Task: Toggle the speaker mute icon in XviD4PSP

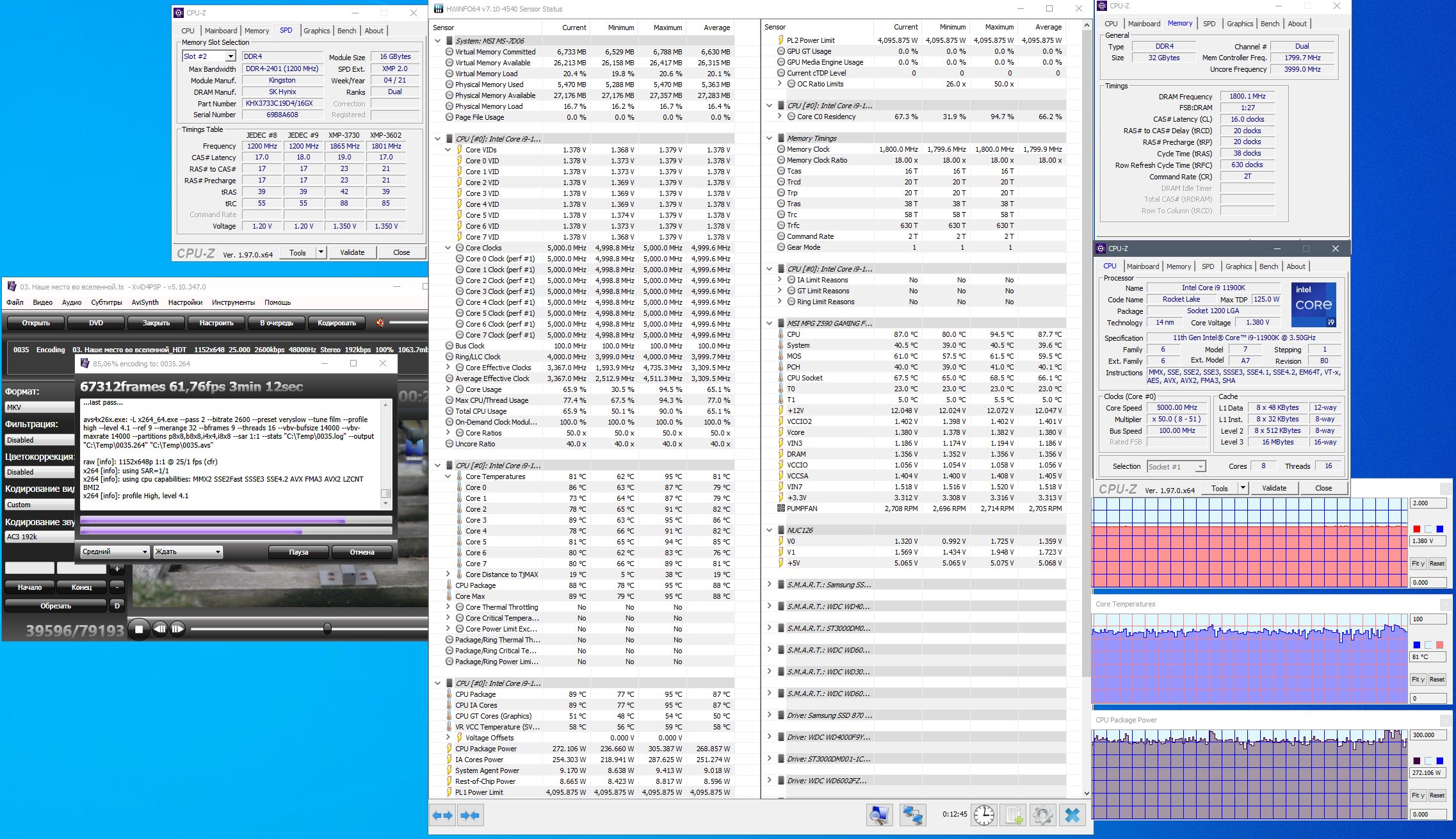Action: (x=380, y=323)
